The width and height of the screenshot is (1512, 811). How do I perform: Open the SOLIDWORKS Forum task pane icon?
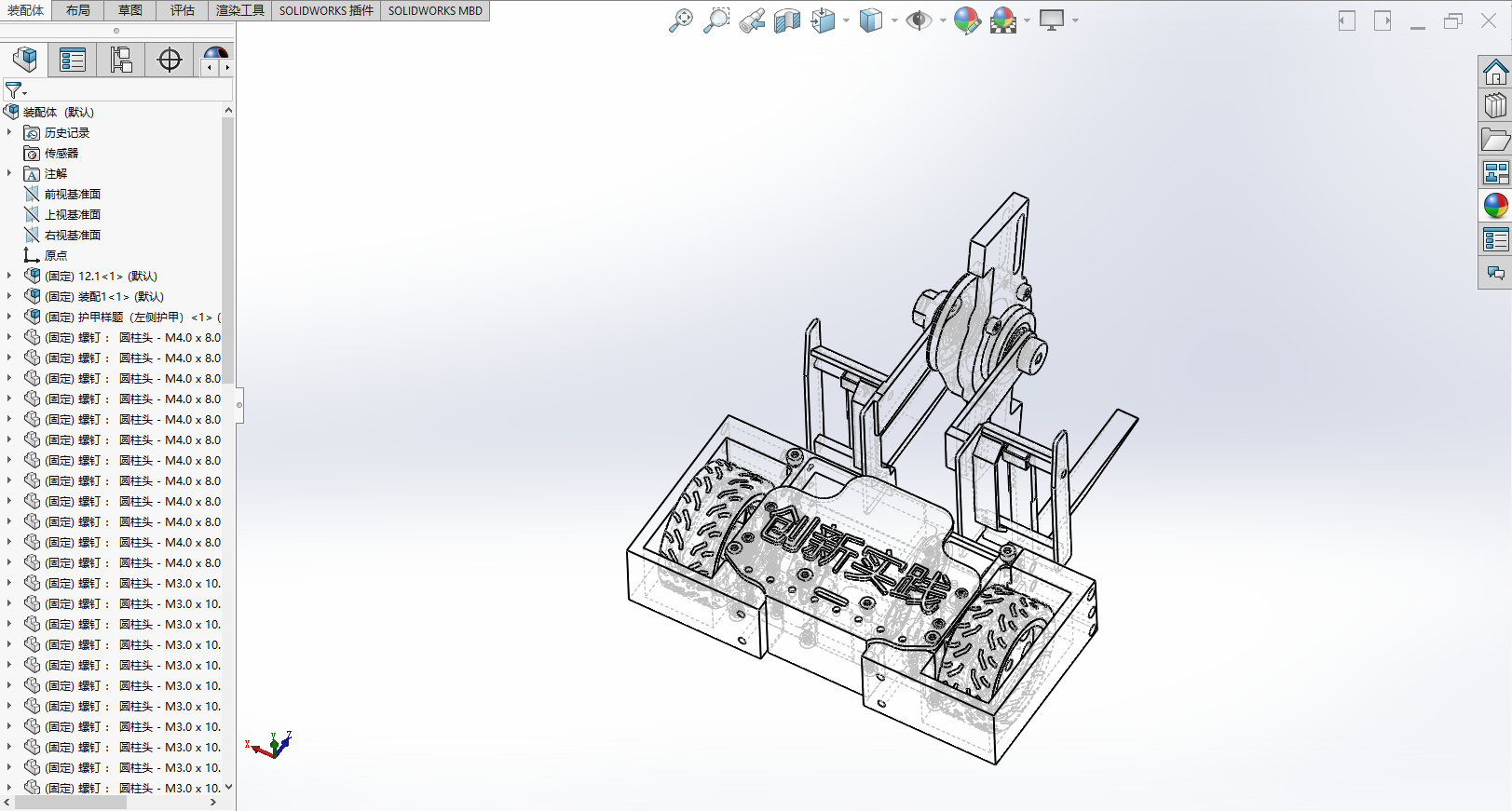(x=1495, y=273)
